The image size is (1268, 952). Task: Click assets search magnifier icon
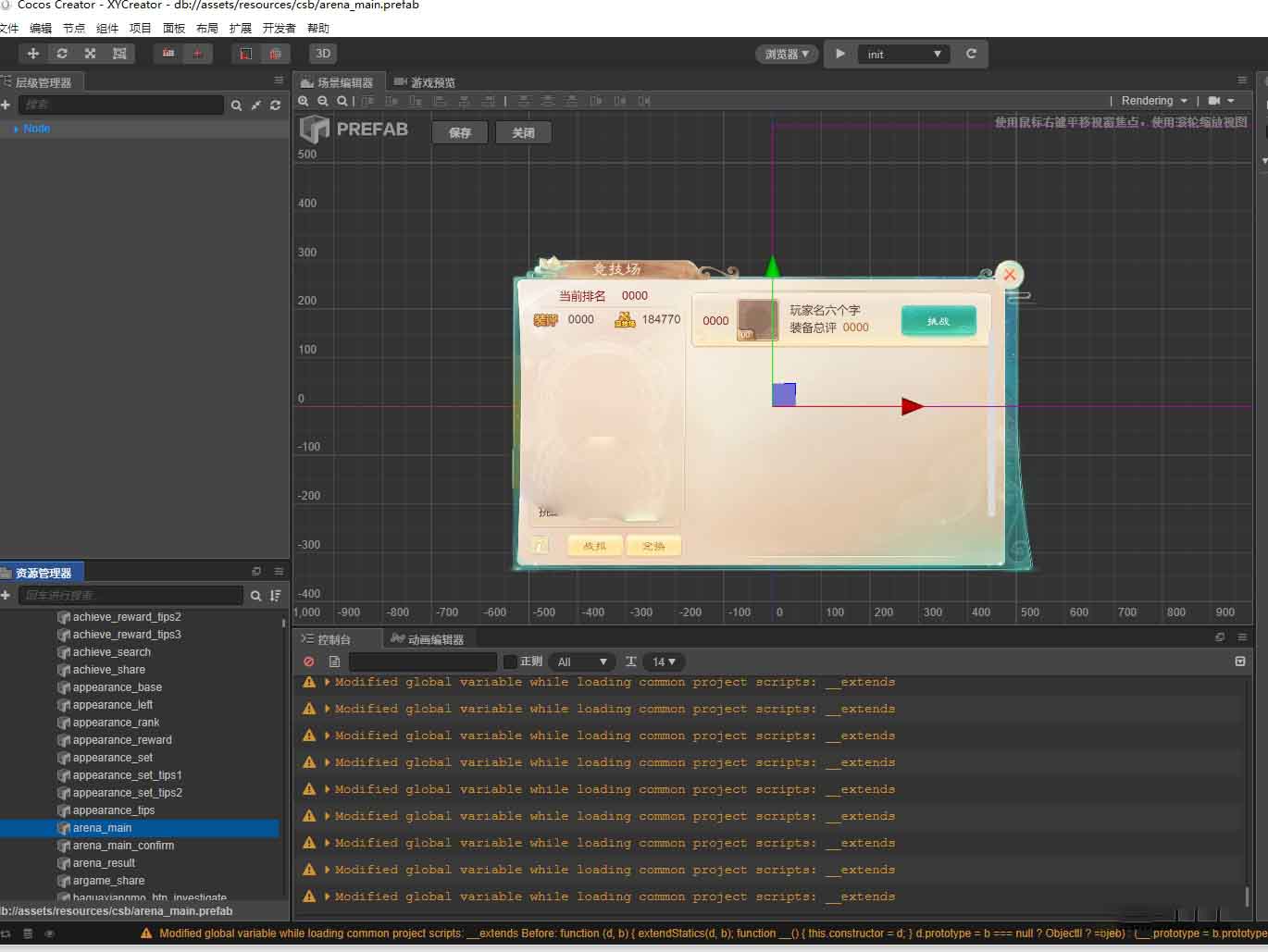256,596
